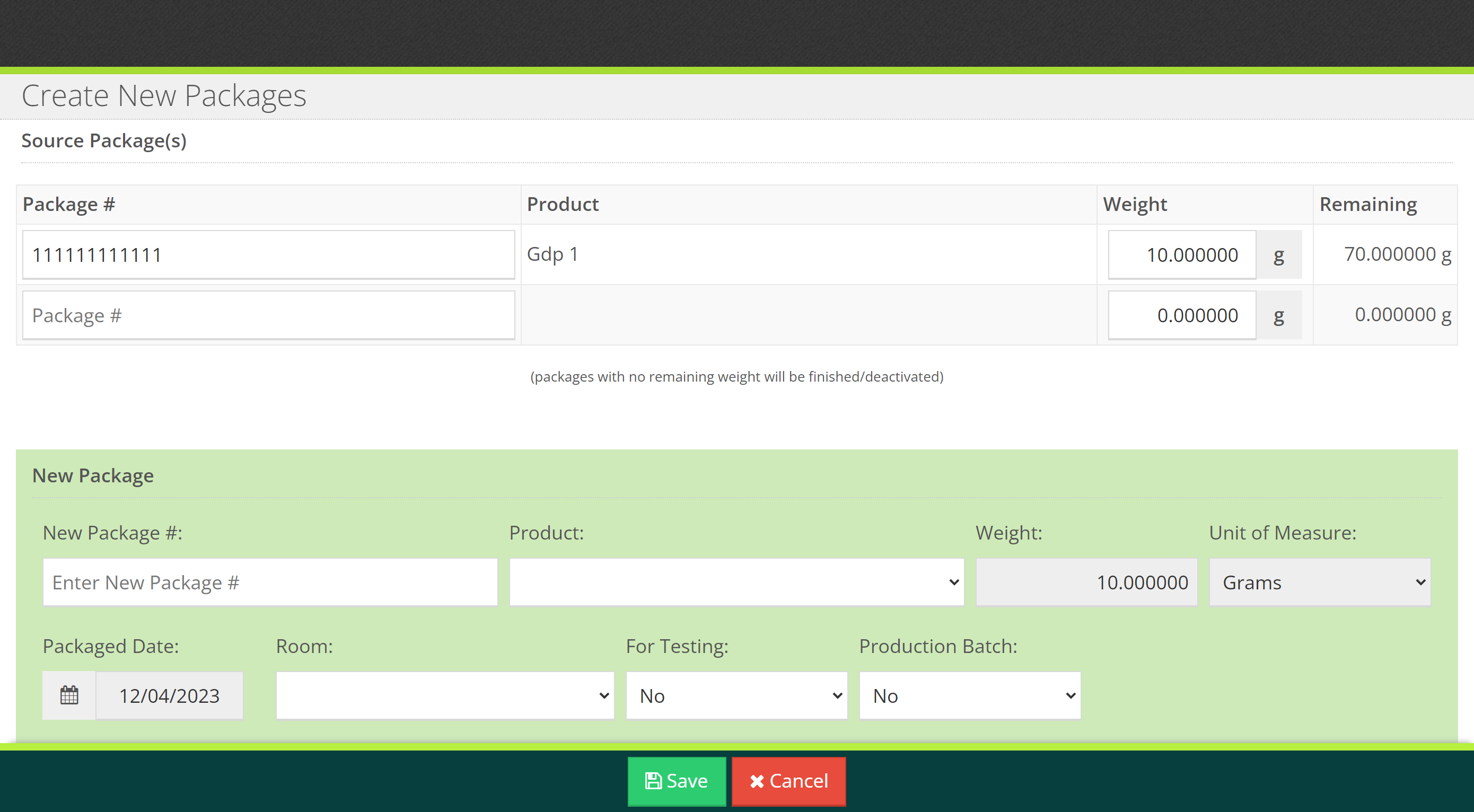Select the New Package weight field
The height and width of the screenshot is (812, 1474).
(x=1086, y=582)
